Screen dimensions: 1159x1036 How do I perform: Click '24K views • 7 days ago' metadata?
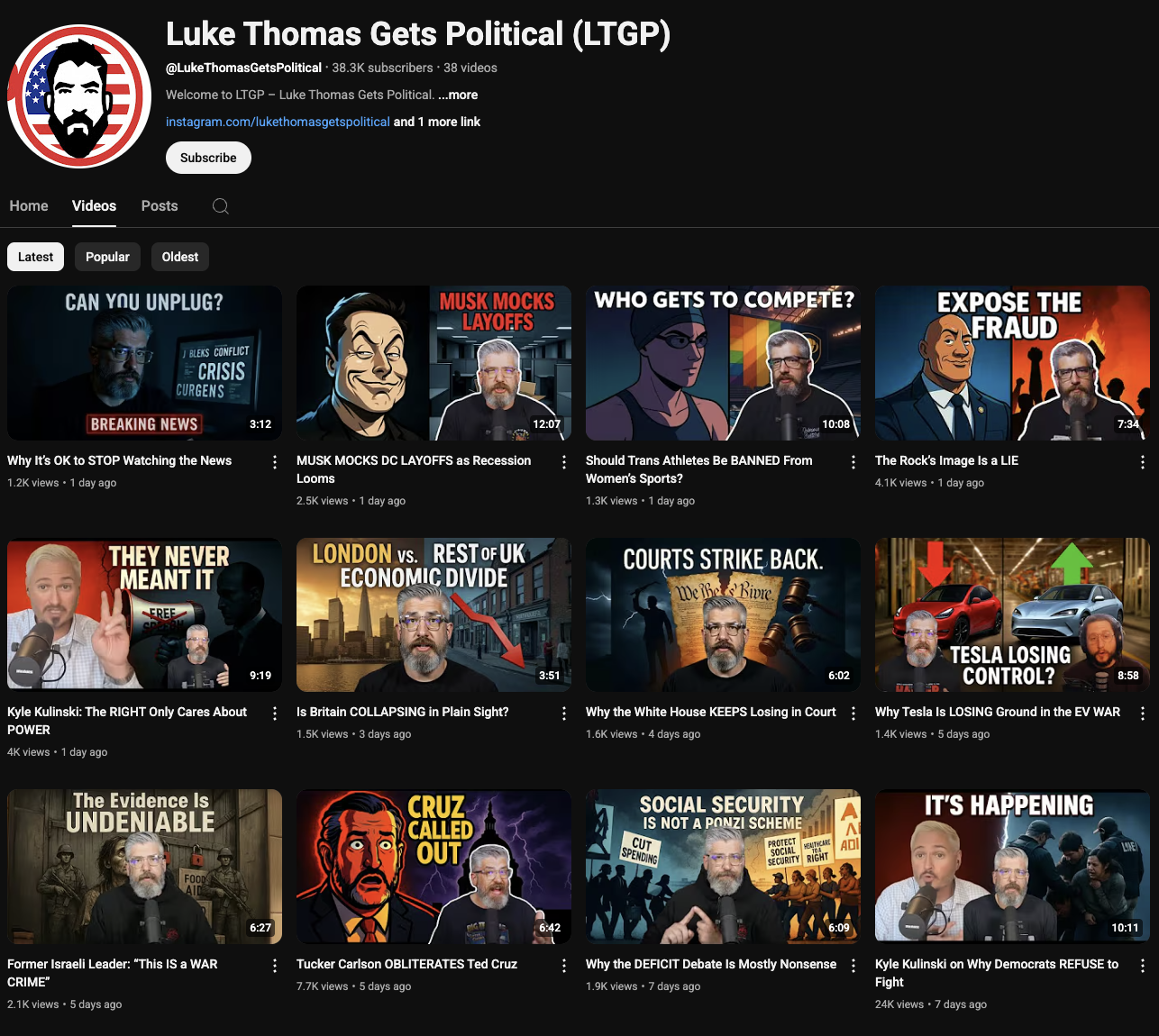931,1004
